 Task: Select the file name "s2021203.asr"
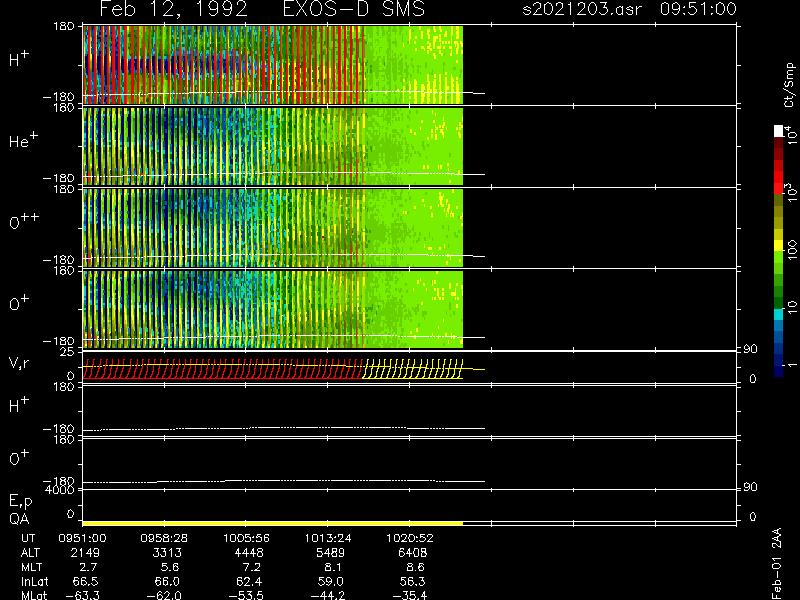tap(582, 9)
